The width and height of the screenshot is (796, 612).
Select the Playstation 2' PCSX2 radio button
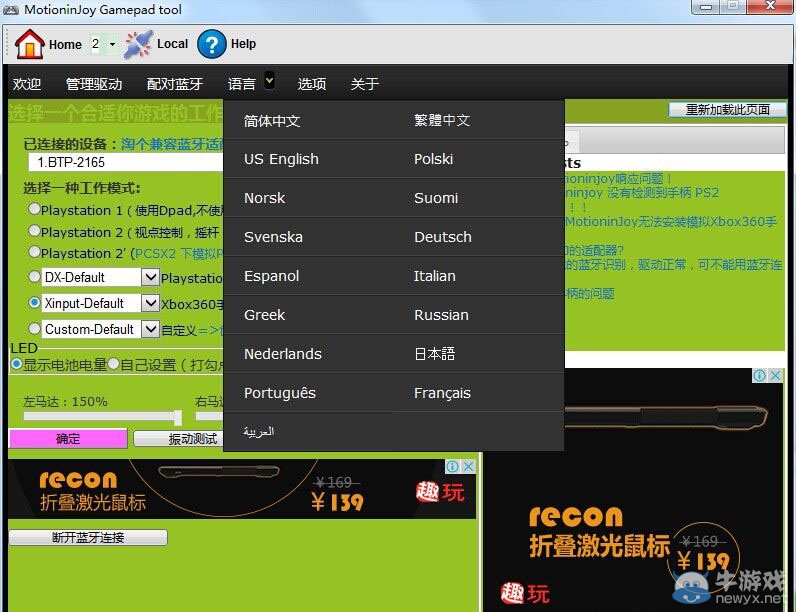35,252
